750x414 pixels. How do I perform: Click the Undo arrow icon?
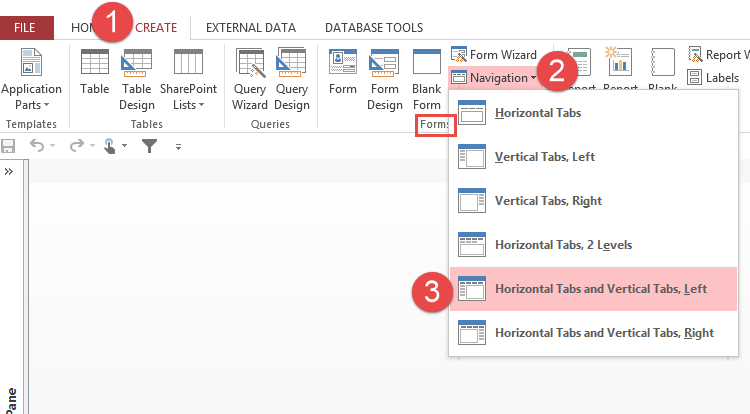(x=37, y=145)
